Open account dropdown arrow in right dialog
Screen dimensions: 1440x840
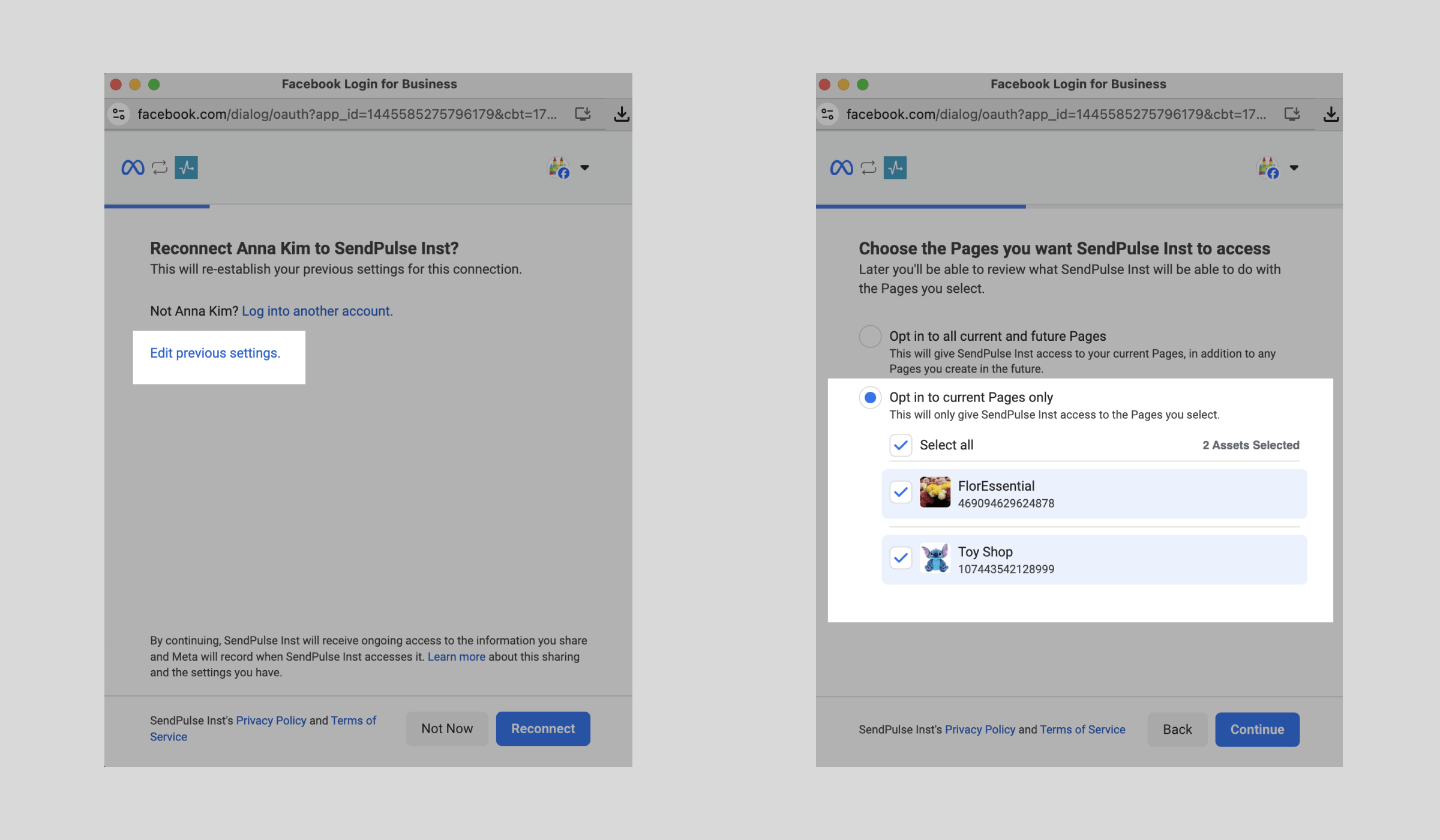pos(1294,168)
